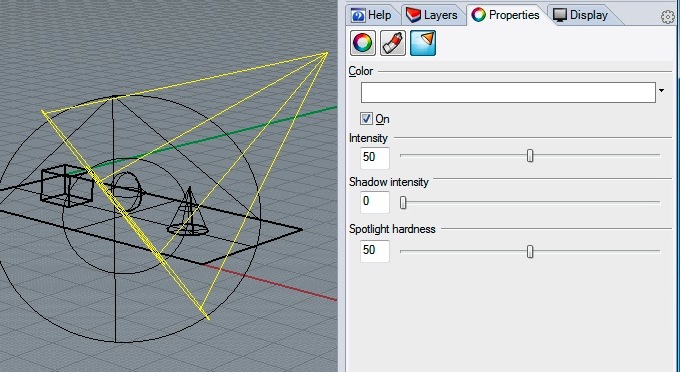680x372 pixels.
Task: Open the panel settings gear icon
Action: click(668, 16)
